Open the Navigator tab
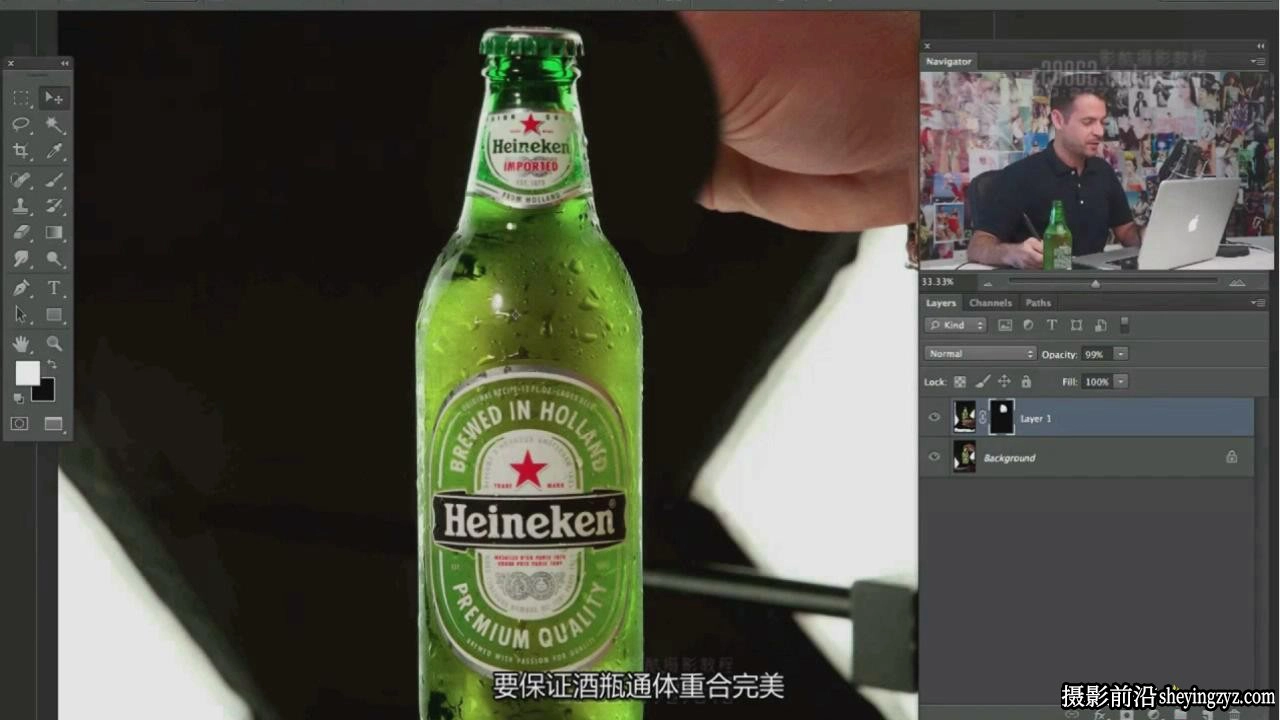 click(x=948, y=61)
